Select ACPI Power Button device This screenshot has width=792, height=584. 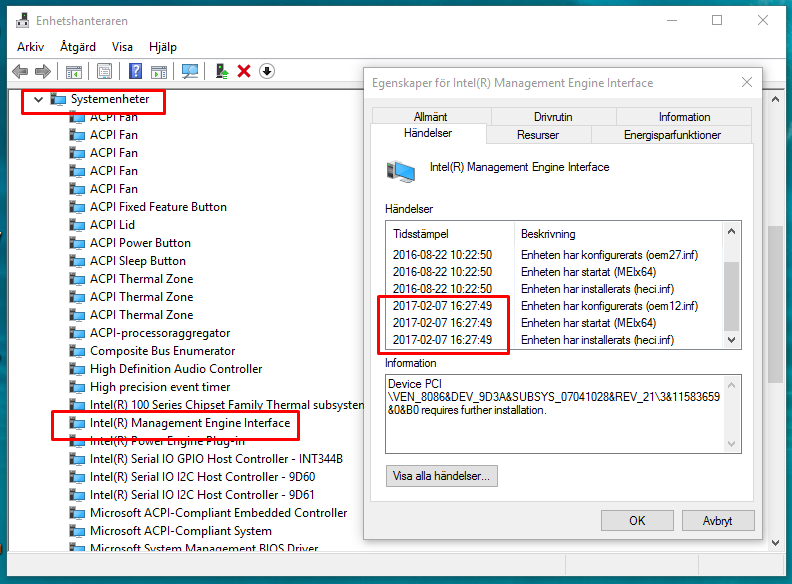pyautogui.click(x=140, y=243)
